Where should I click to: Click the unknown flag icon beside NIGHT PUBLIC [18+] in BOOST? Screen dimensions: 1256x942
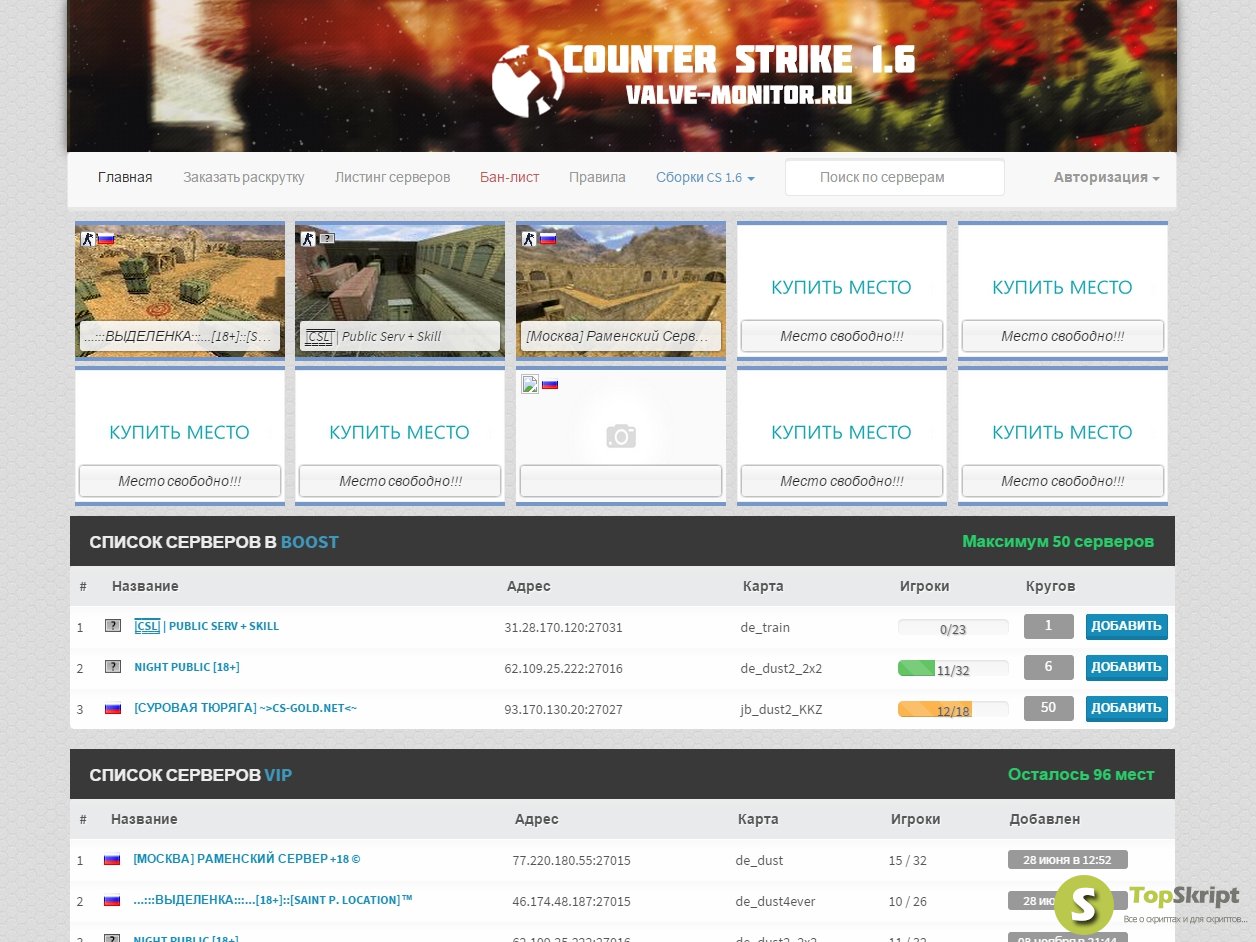tap(113, 667)
